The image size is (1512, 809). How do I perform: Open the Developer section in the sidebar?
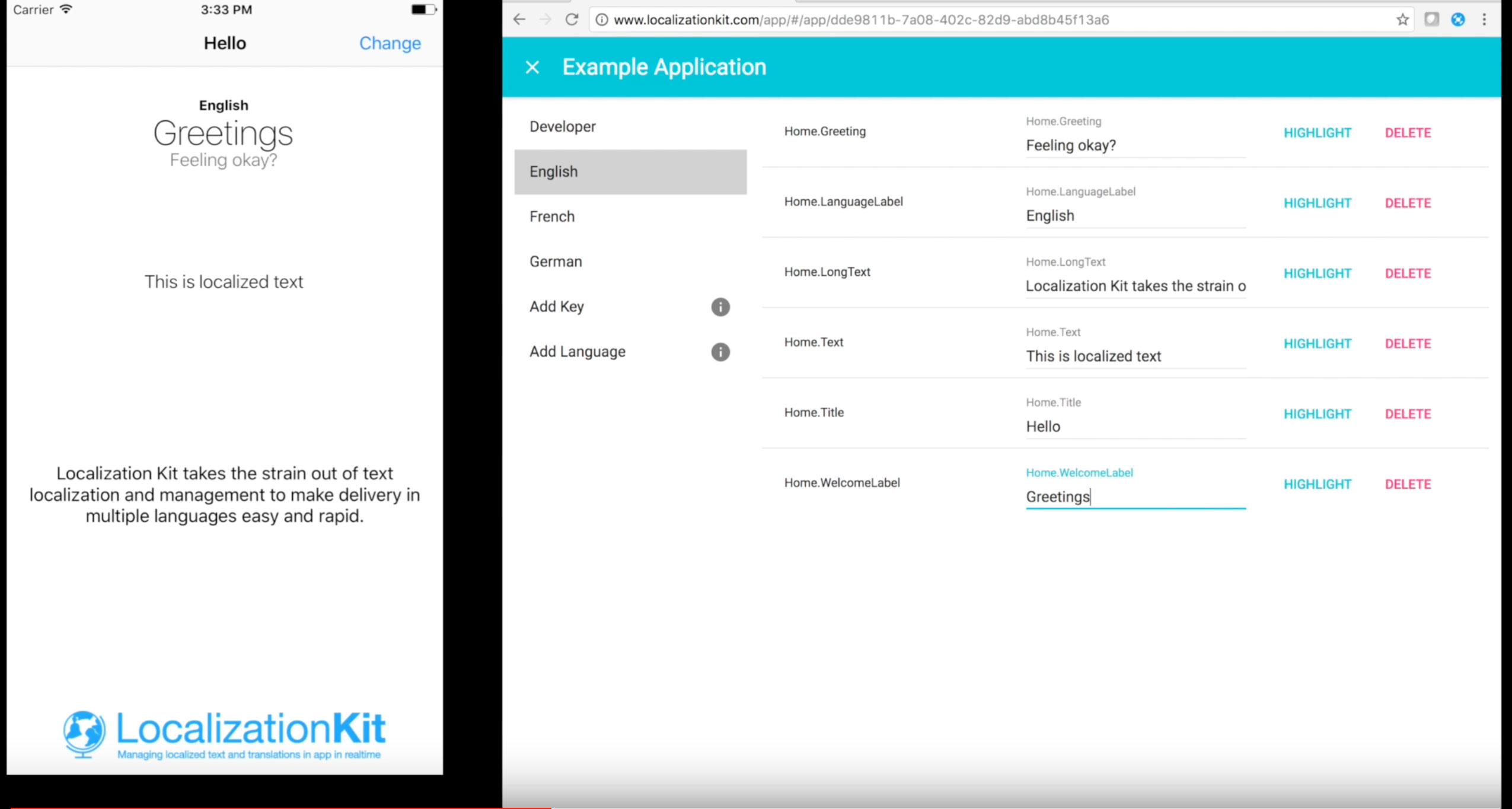coord(562,126)
